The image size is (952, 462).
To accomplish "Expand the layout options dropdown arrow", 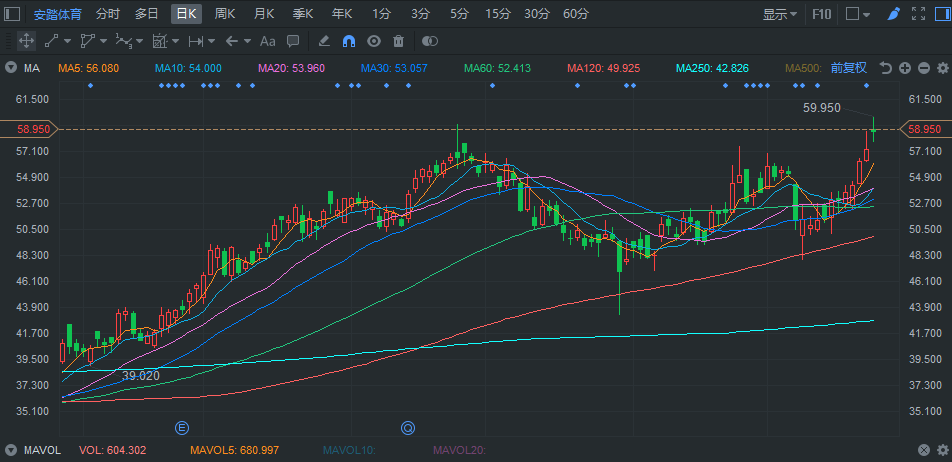I will pyautogui.click(x=866, y=15).
